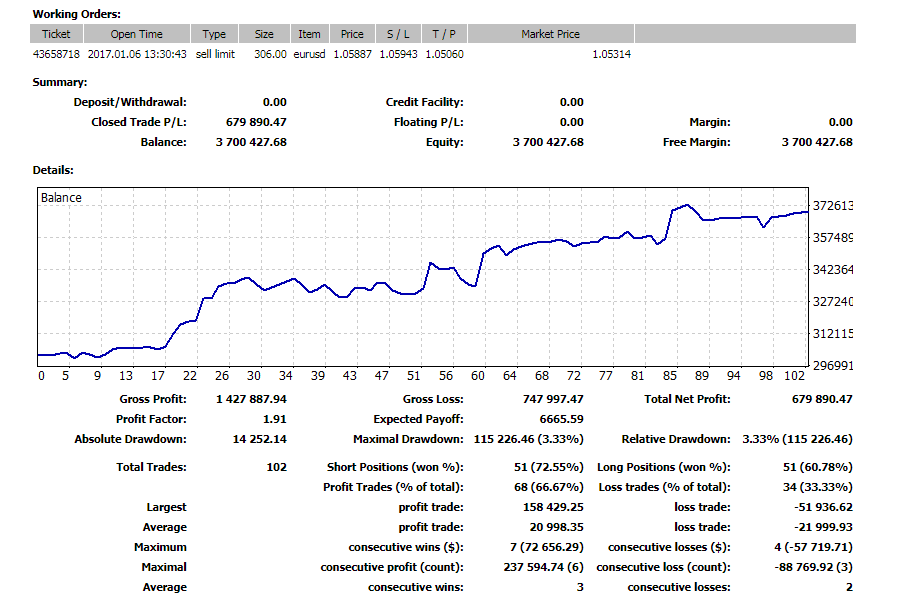Click the 372613 label on chart axis
899x597 pixels.
[x=832, y=206]
